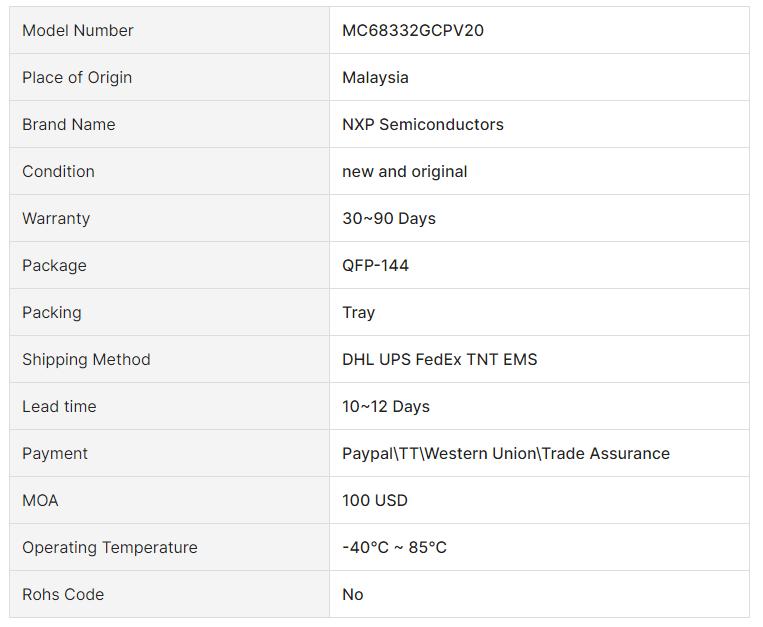The height and width of the screenshot is (627, 763).
Task: Select the DHL UPS FedEx TNT EMS text
Action: click(439, 359)
